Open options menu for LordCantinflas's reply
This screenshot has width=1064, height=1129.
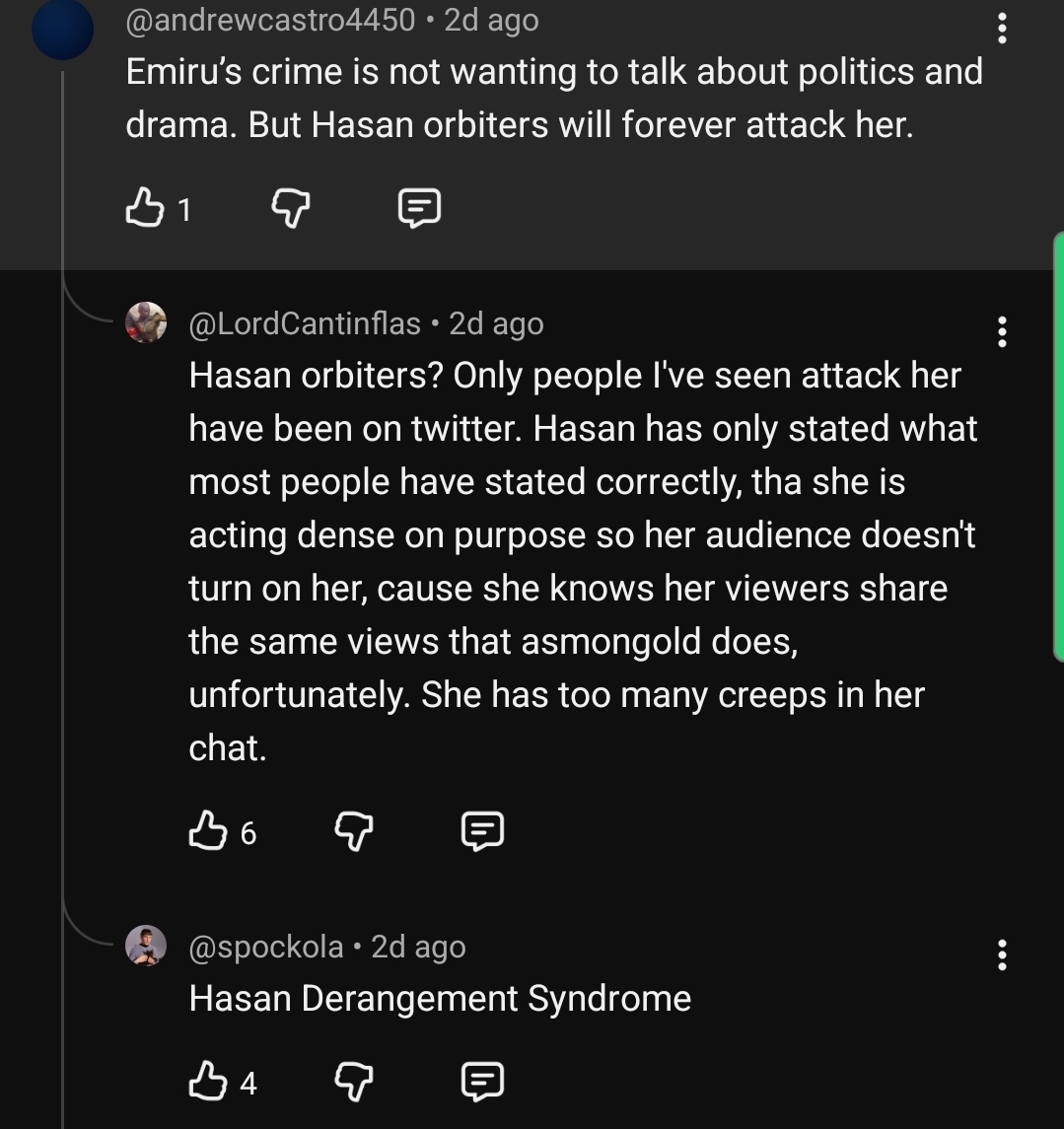pyautogui.click(x=1001, y=332)
